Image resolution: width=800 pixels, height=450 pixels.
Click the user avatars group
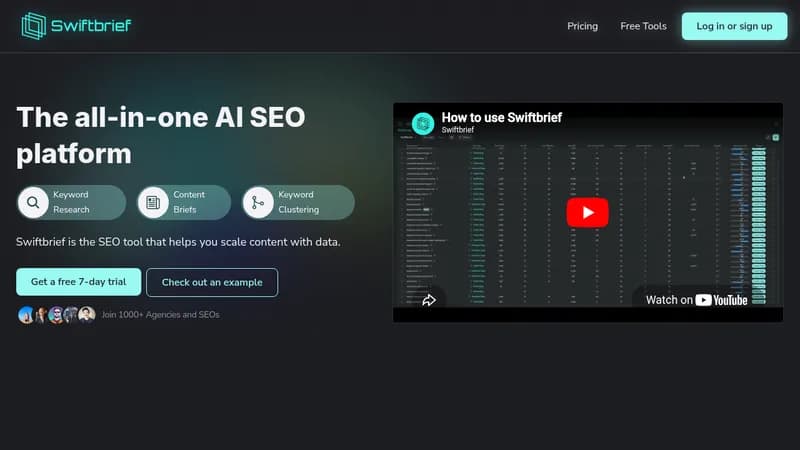click(x=57, y=315)
